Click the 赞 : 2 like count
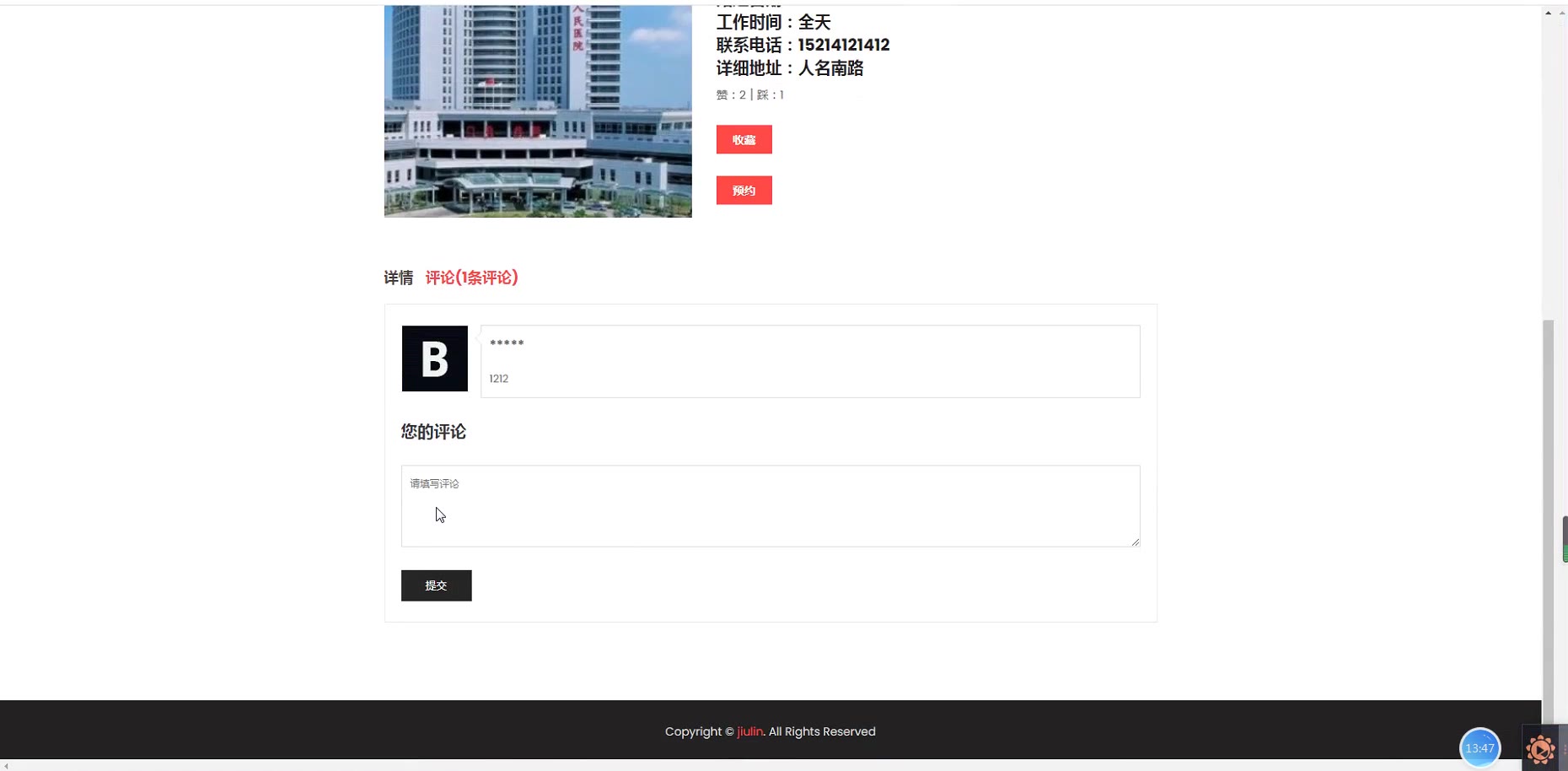The height and width of the screenshot is (771, 1568). tap(731, 95)
